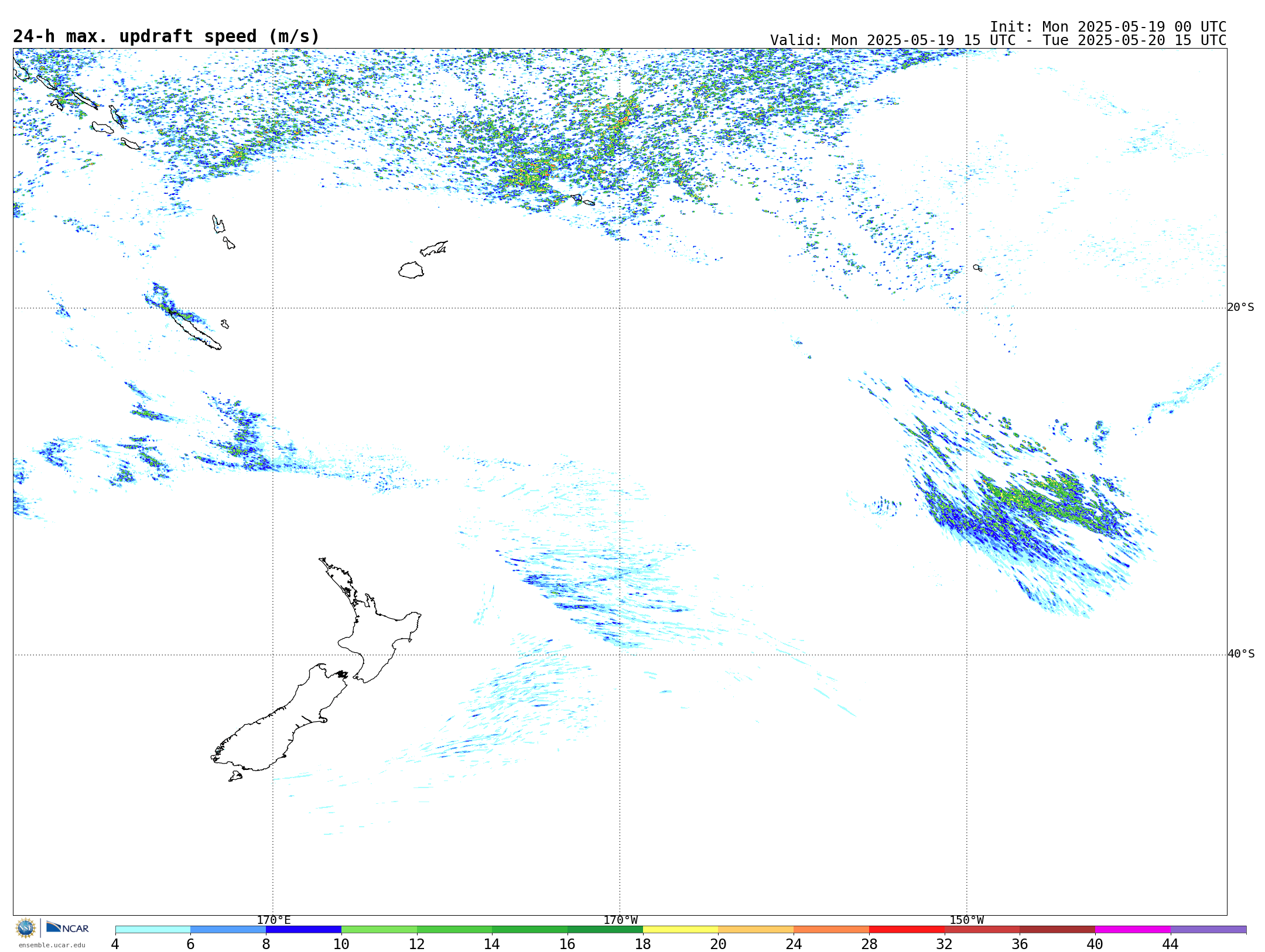The image size is (1265, 952).
Task: Select the light orange 20-24 colorbar swatch
Action: [x=756, y=930]
